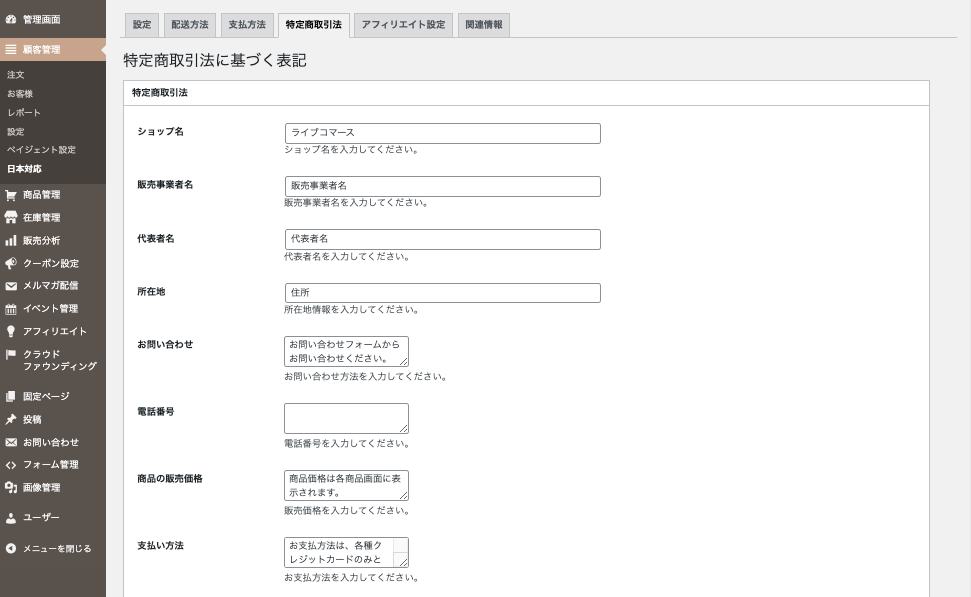Switch to the アフィリエイト設定 tab
The height and width of the screenshot is (597, 971).
click(403, 25)
